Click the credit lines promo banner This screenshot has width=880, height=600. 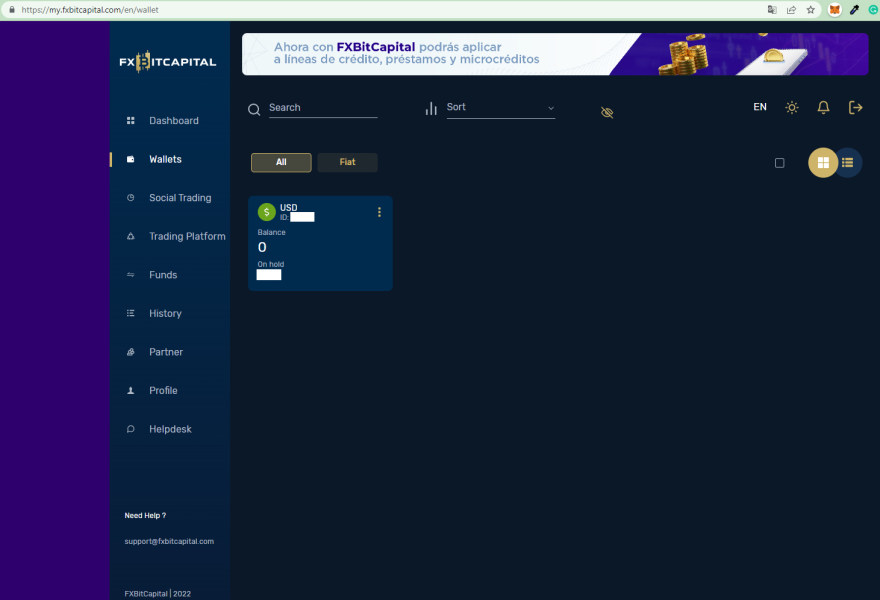(555, 54)
